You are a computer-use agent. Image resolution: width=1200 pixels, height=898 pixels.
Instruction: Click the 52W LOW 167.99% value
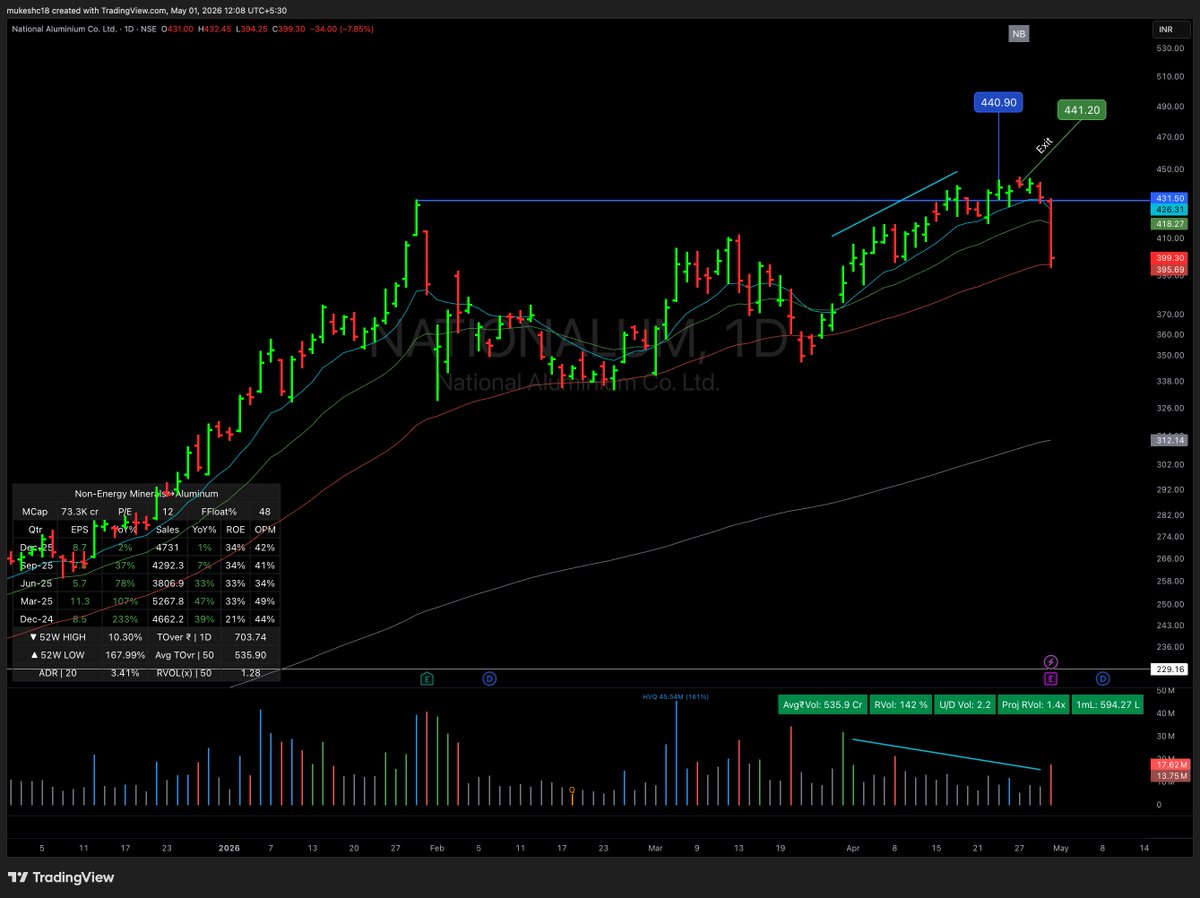click(x=125, y=655)
